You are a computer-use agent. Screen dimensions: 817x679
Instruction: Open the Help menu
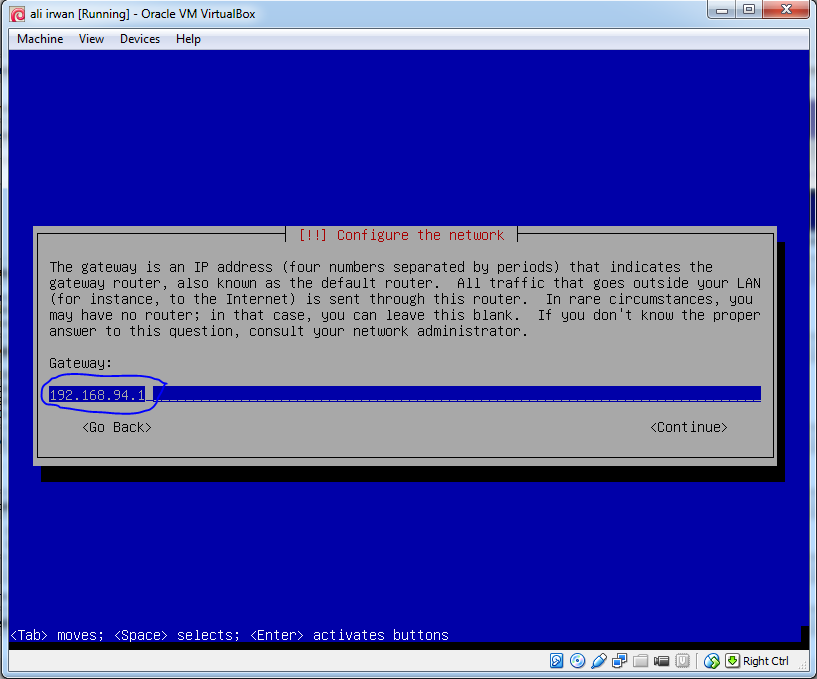coord(188,39)
